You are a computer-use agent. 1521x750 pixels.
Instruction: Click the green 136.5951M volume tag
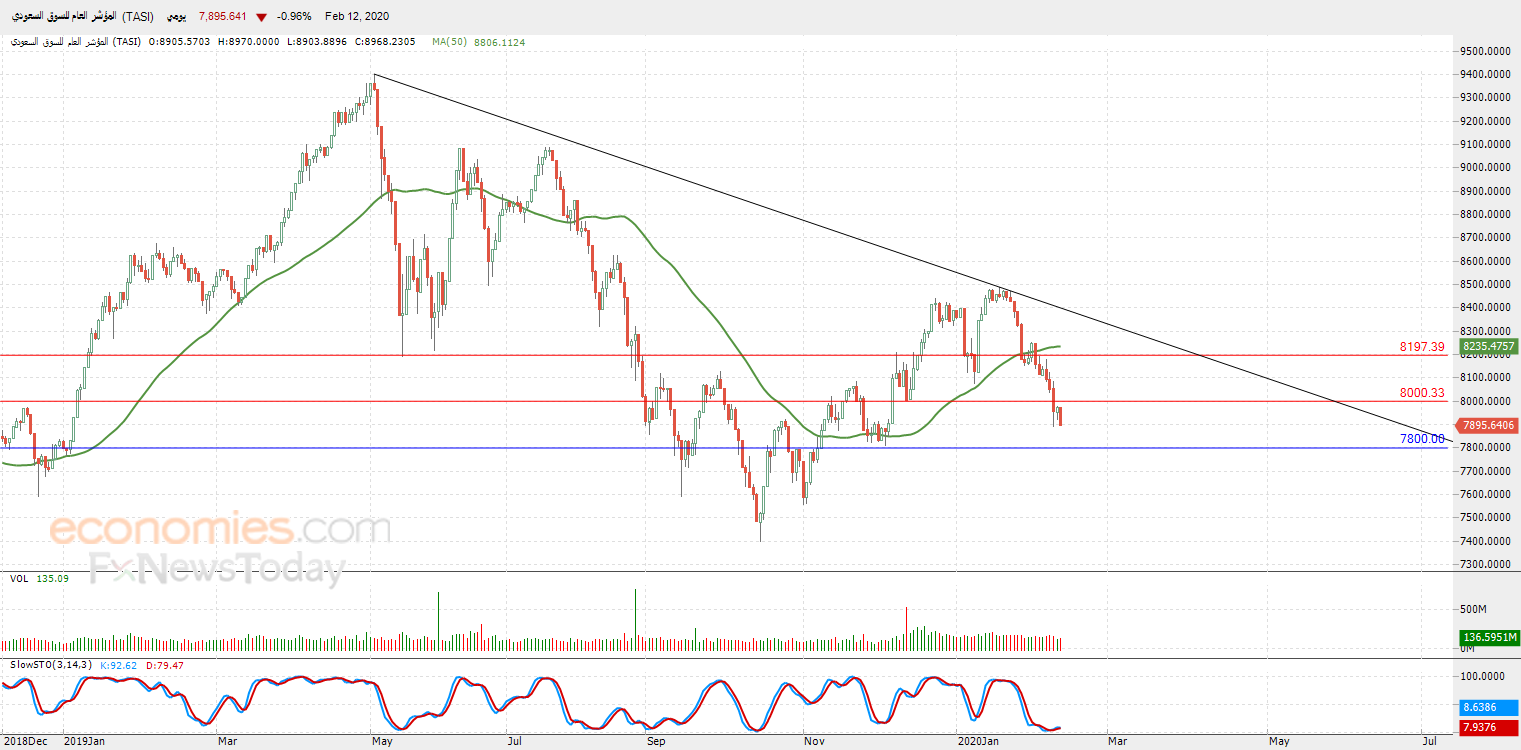click(x=1488, y=637)
